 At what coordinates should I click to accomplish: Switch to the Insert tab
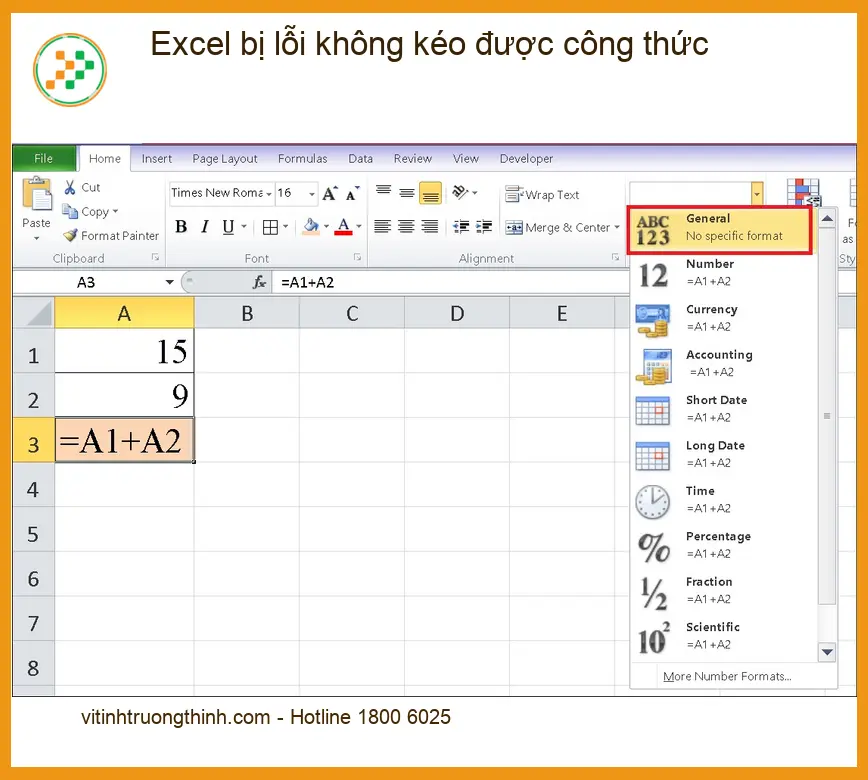(157, 159)
